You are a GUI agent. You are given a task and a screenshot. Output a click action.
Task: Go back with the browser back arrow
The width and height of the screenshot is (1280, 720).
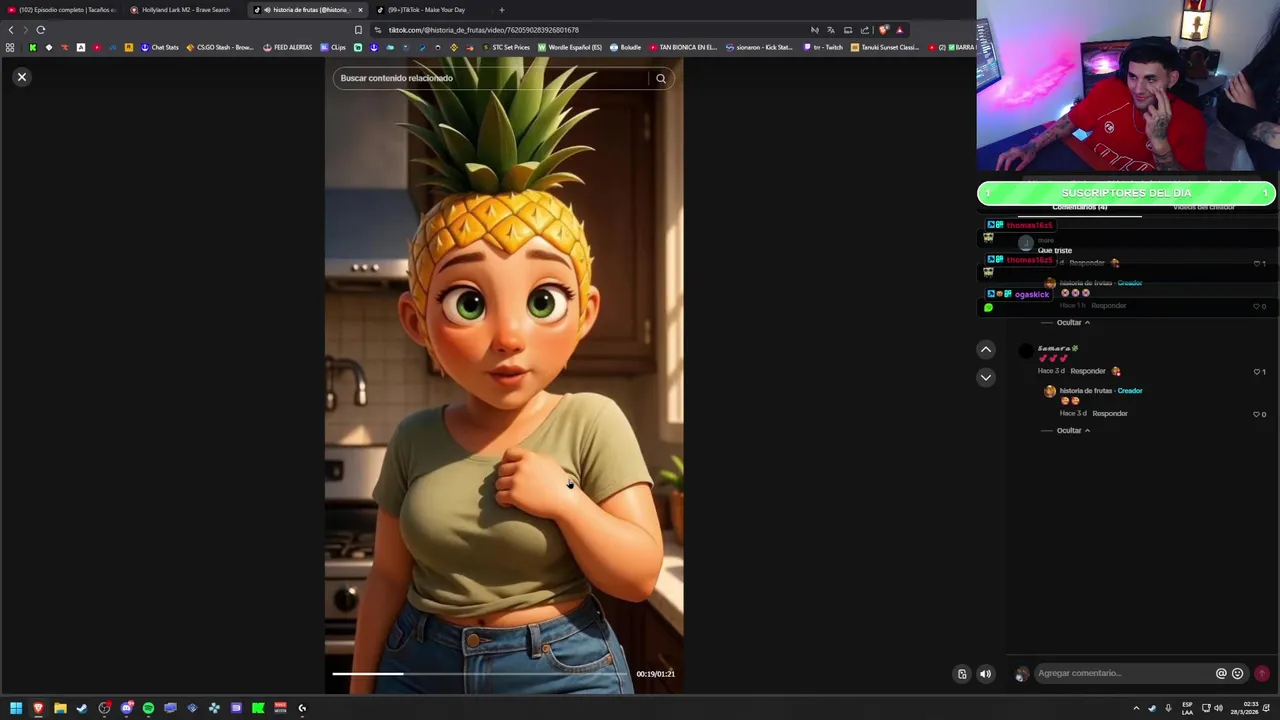click(11, 30)
